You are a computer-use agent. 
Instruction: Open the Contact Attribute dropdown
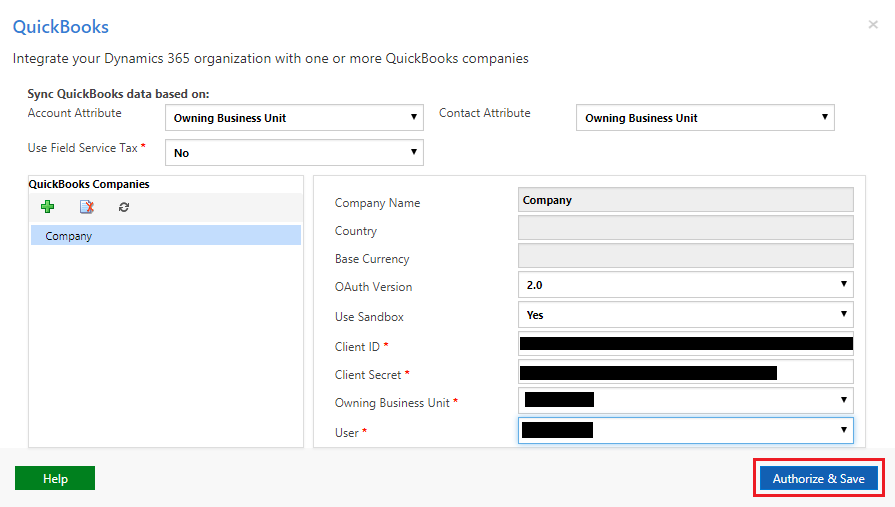705,118
